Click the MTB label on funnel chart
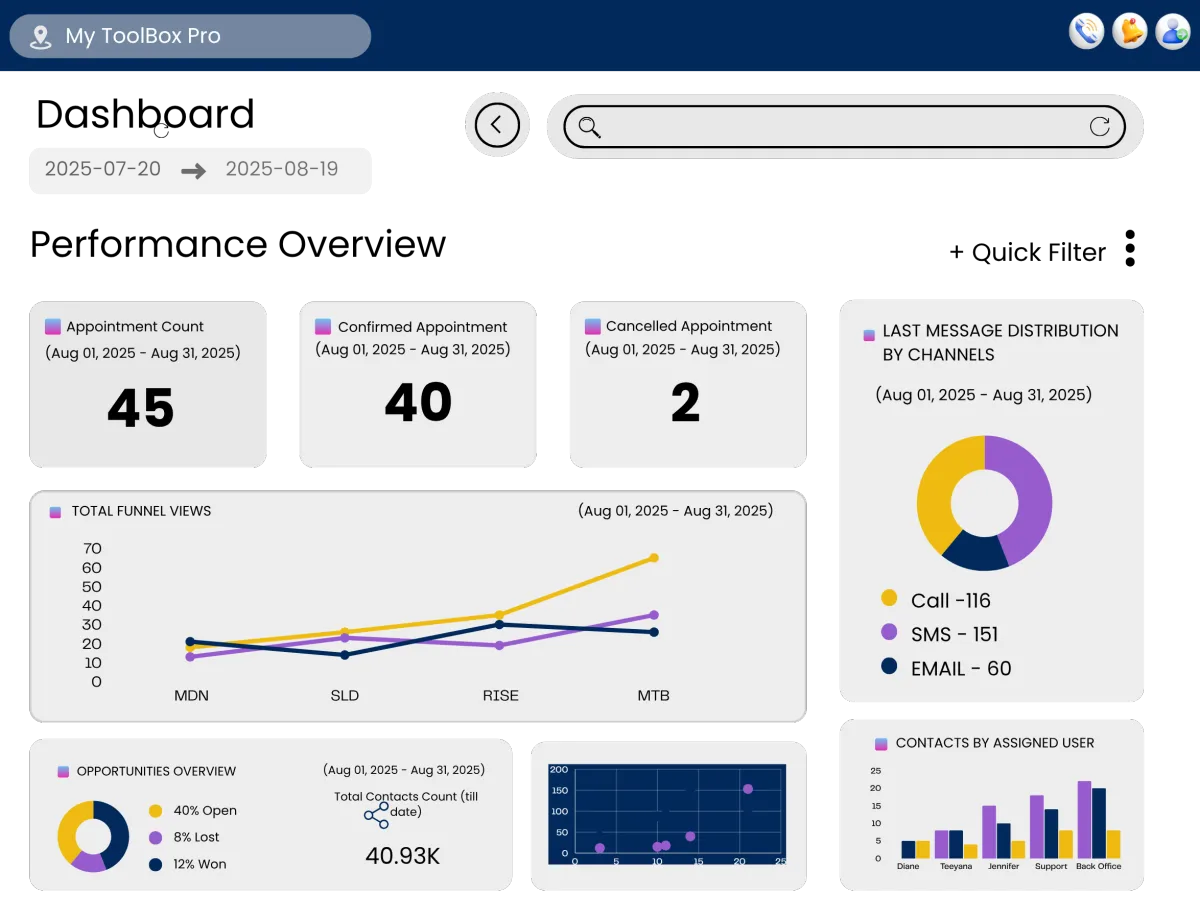 (x=654, y=695)
